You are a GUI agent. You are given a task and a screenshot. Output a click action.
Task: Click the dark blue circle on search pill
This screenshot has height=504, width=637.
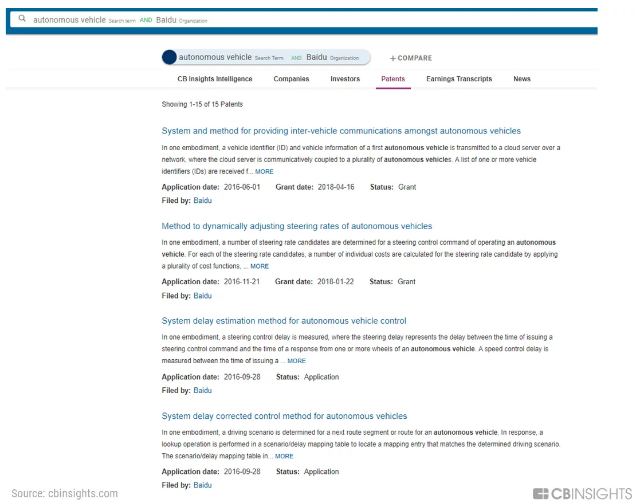[x=169, y=57]
